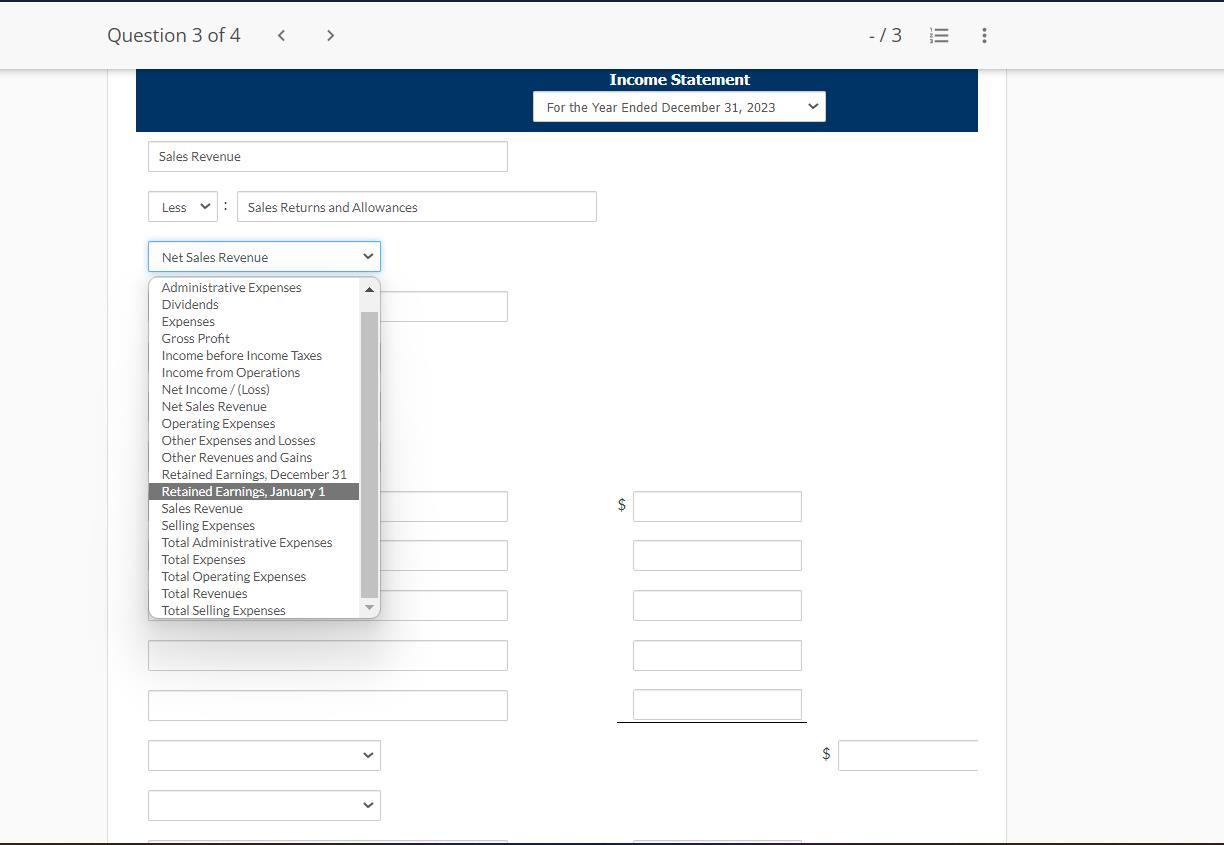This screenshot has width=1224, height=845.
Task: Open the three-dot overflow menu
Action: (984, 35)
